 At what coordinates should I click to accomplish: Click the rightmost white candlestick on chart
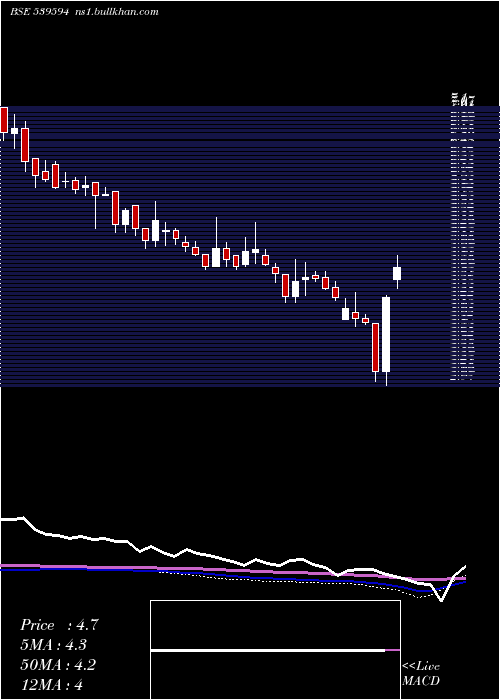pyautogui.click(x=397, y=273)
